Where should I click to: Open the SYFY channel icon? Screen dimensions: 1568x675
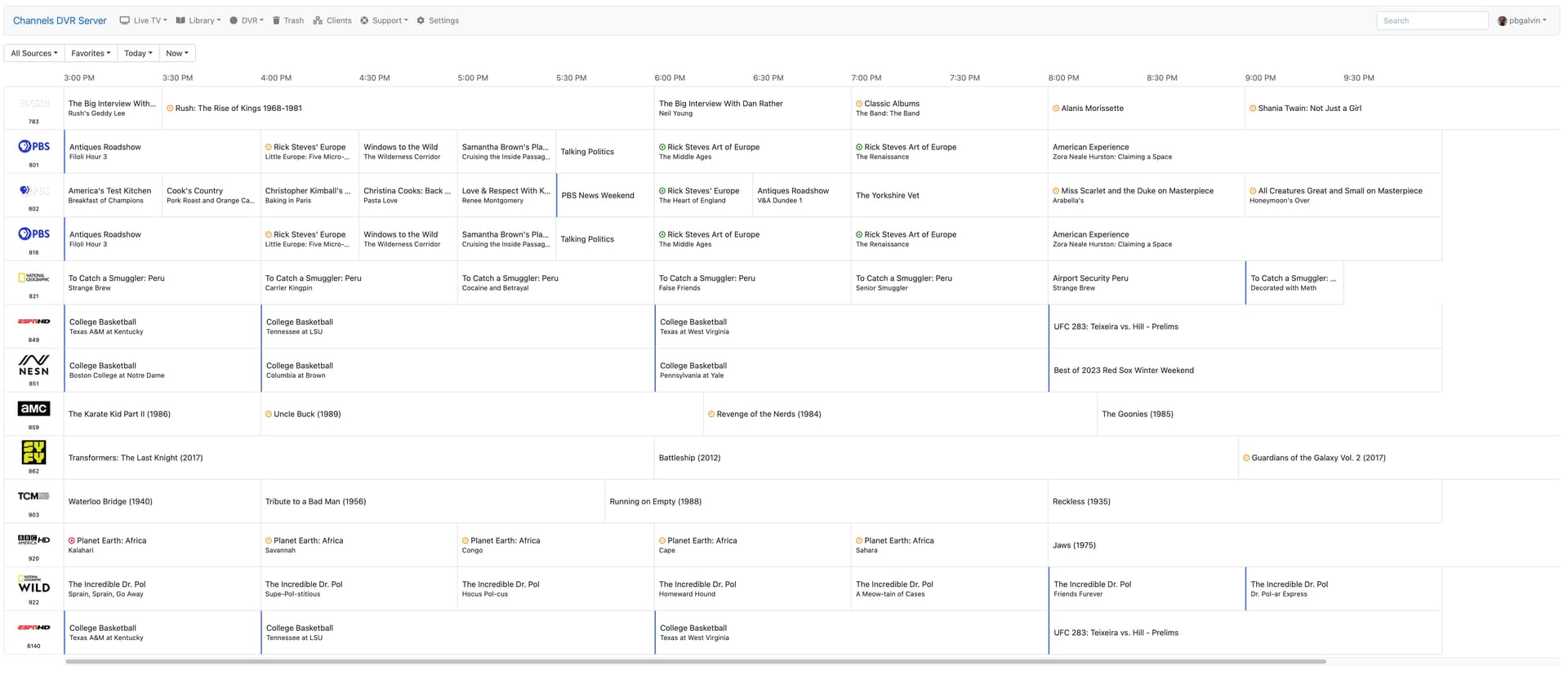pos(33,452)
